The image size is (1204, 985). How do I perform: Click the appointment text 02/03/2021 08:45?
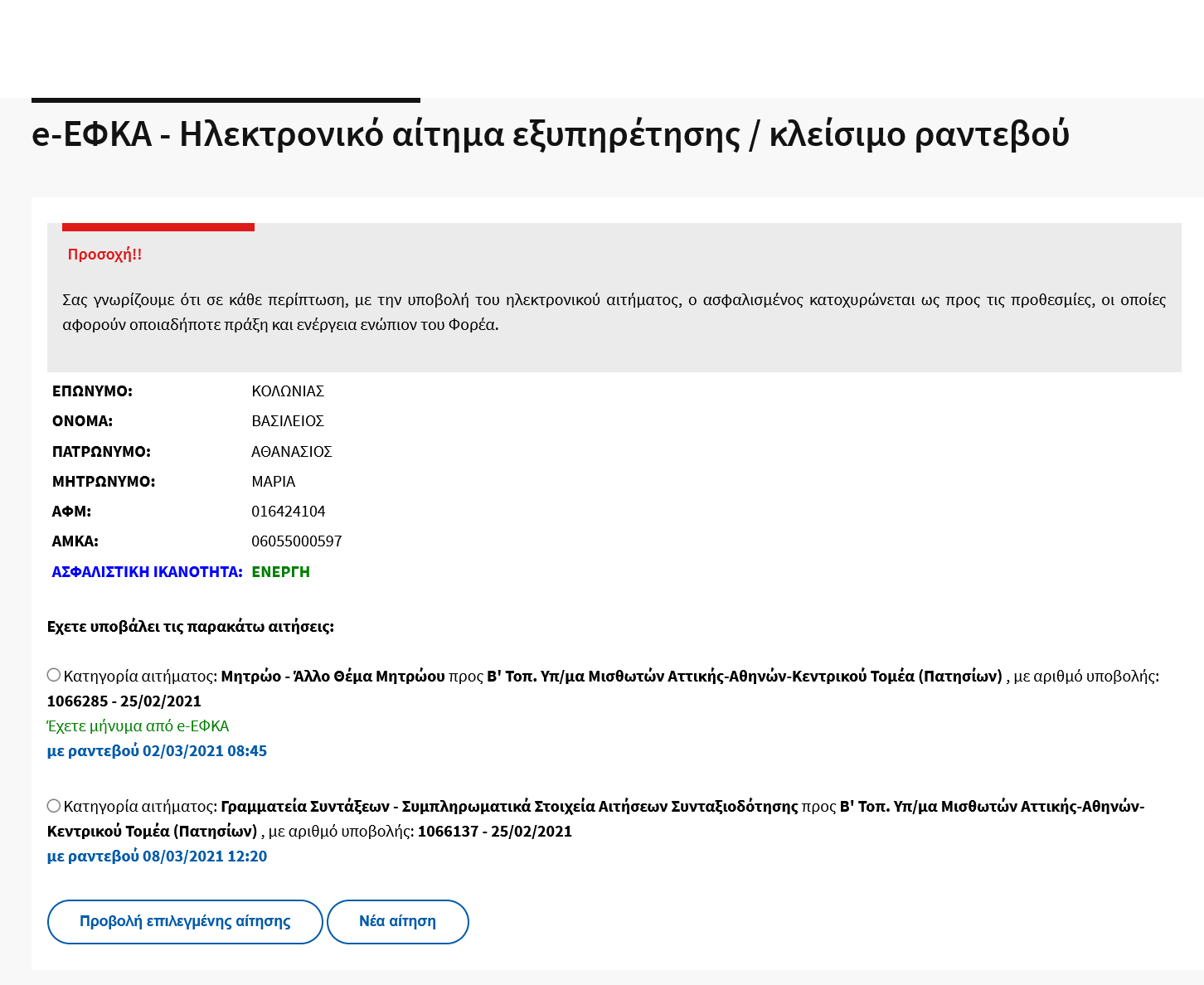(157, 750)
